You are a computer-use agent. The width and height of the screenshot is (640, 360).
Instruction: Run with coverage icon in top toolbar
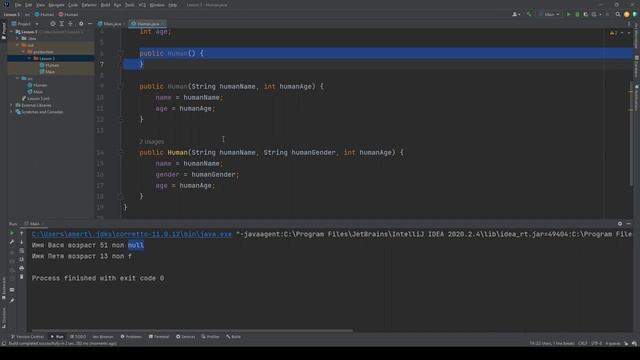(x=586, y=14)
